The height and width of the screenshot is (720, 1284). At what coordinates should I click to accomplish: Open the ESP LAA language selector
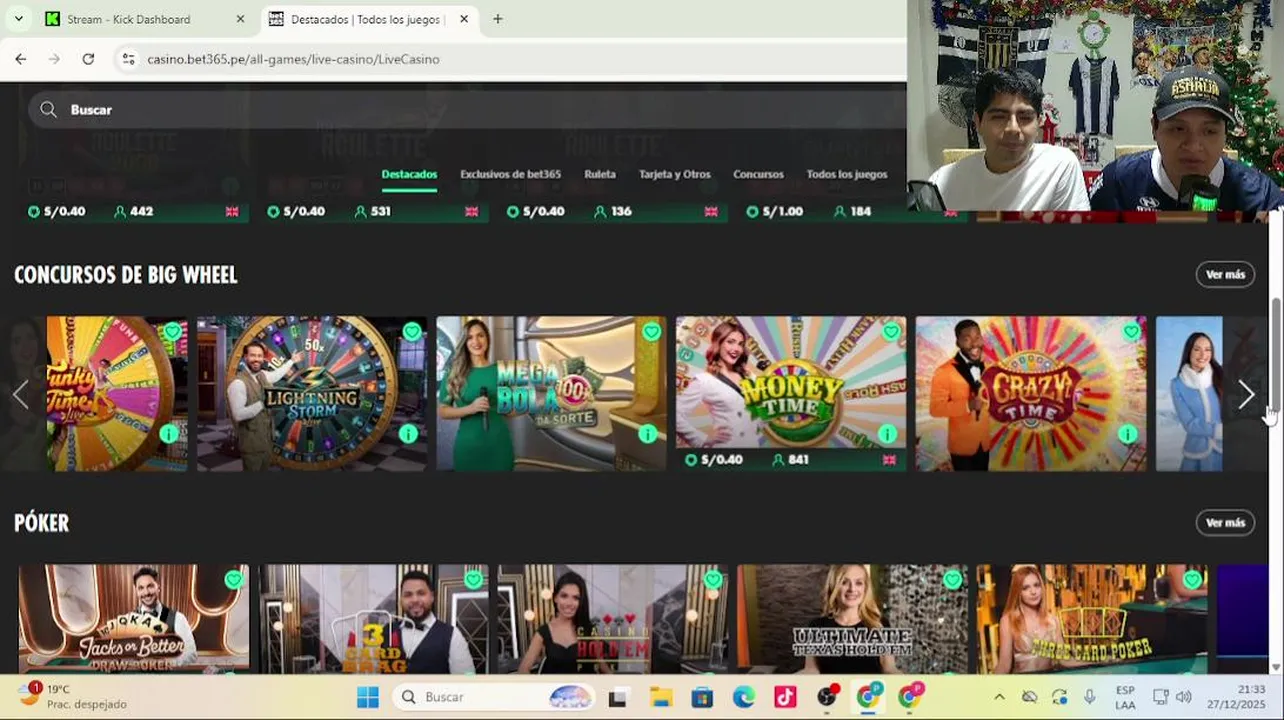[x=1125, y=697]
